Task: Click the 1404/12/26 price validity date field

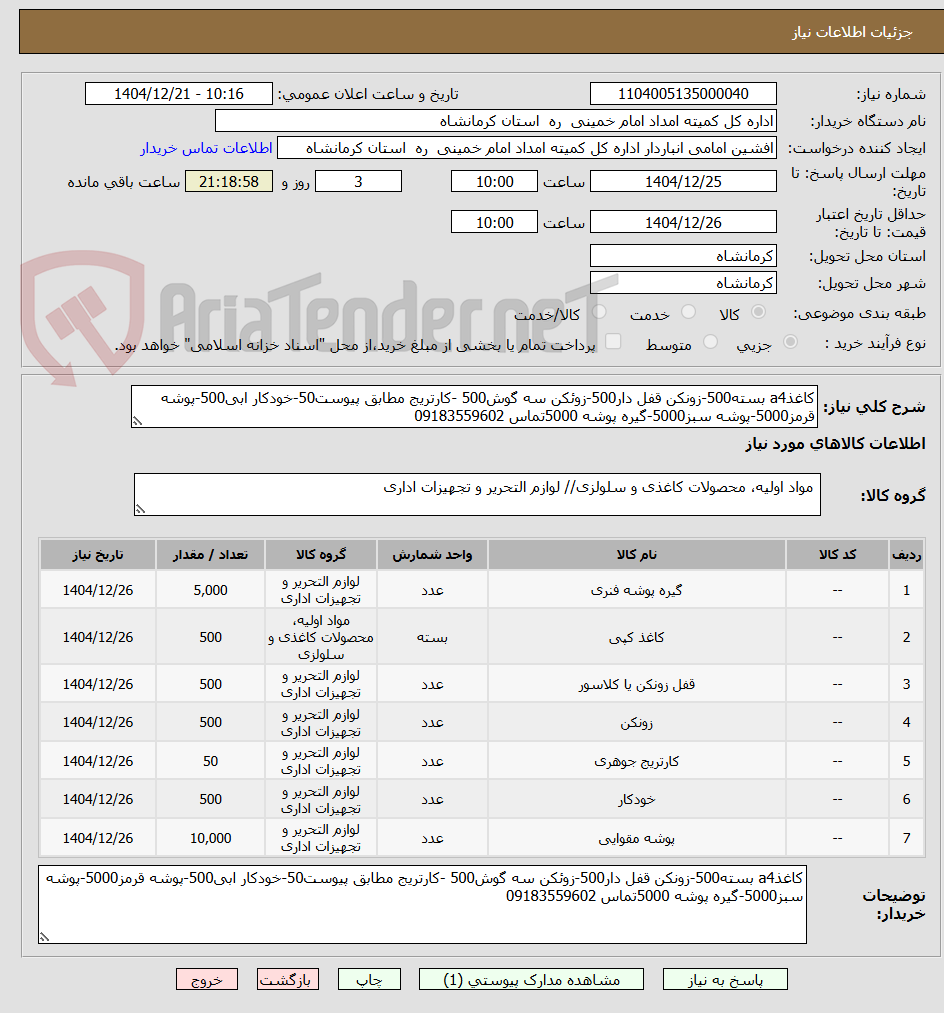Action: point(683,222)
